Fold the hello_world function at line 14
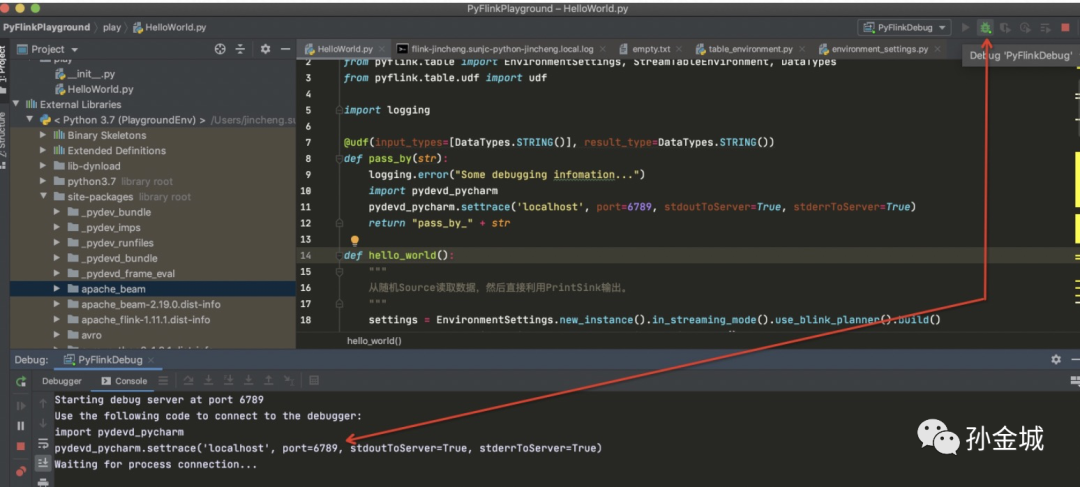This screenshot has width=1080, height=487. coord(339,256)
